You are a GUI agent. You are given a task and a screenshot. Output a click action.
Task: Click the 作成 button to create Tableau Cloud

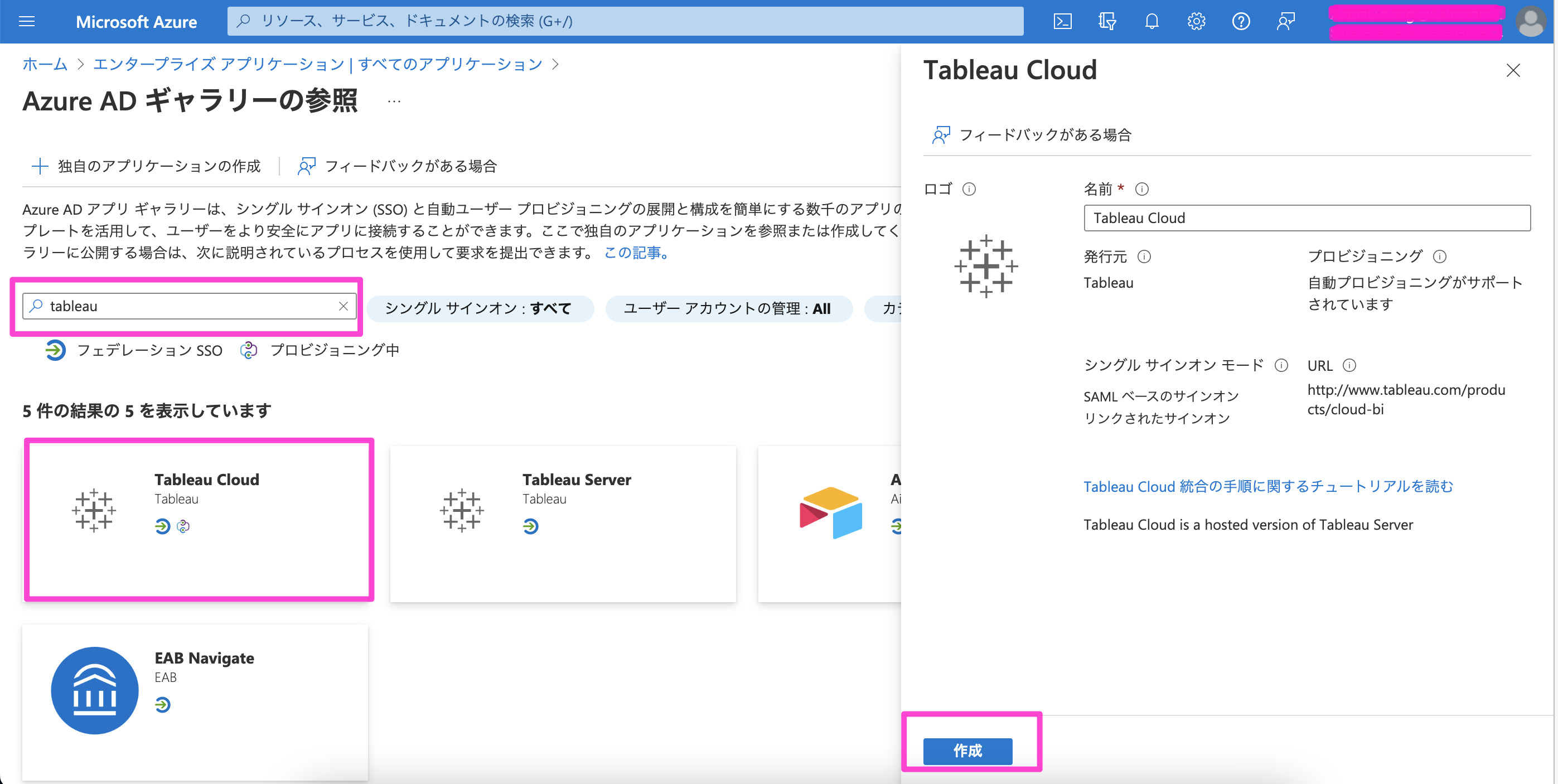967,751
